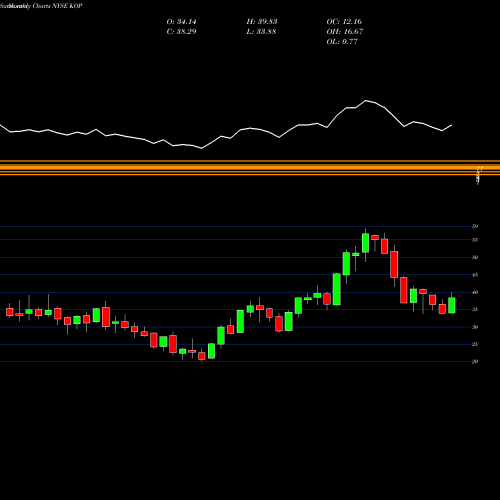Click the 35 price axis label
500x500 pixels.
[475, 310]
